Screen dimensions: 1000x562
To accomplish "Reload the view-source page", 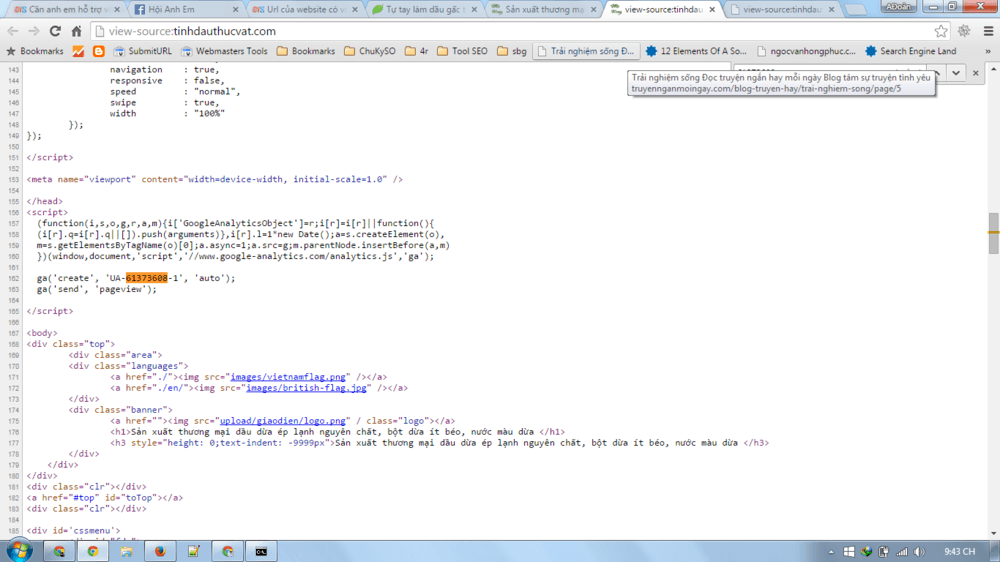I will pyautogui.click(x=55, y=31).
